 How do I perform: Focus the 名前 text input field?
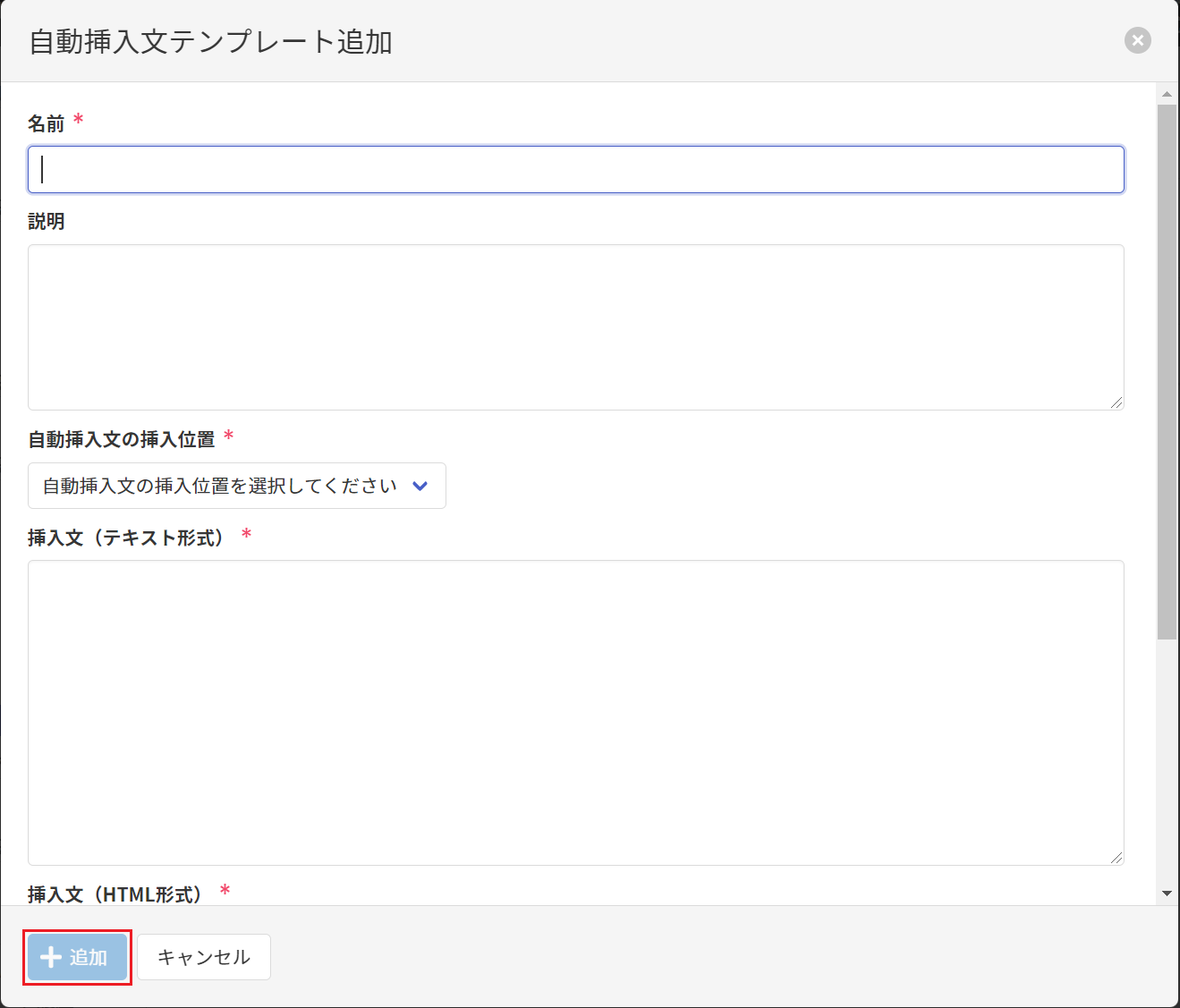(x=575, y=170)
